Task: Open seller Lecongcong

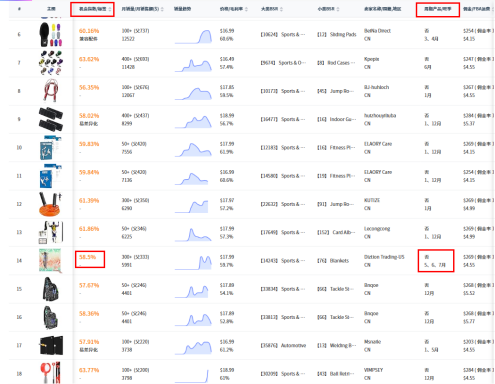Action: 377,229
